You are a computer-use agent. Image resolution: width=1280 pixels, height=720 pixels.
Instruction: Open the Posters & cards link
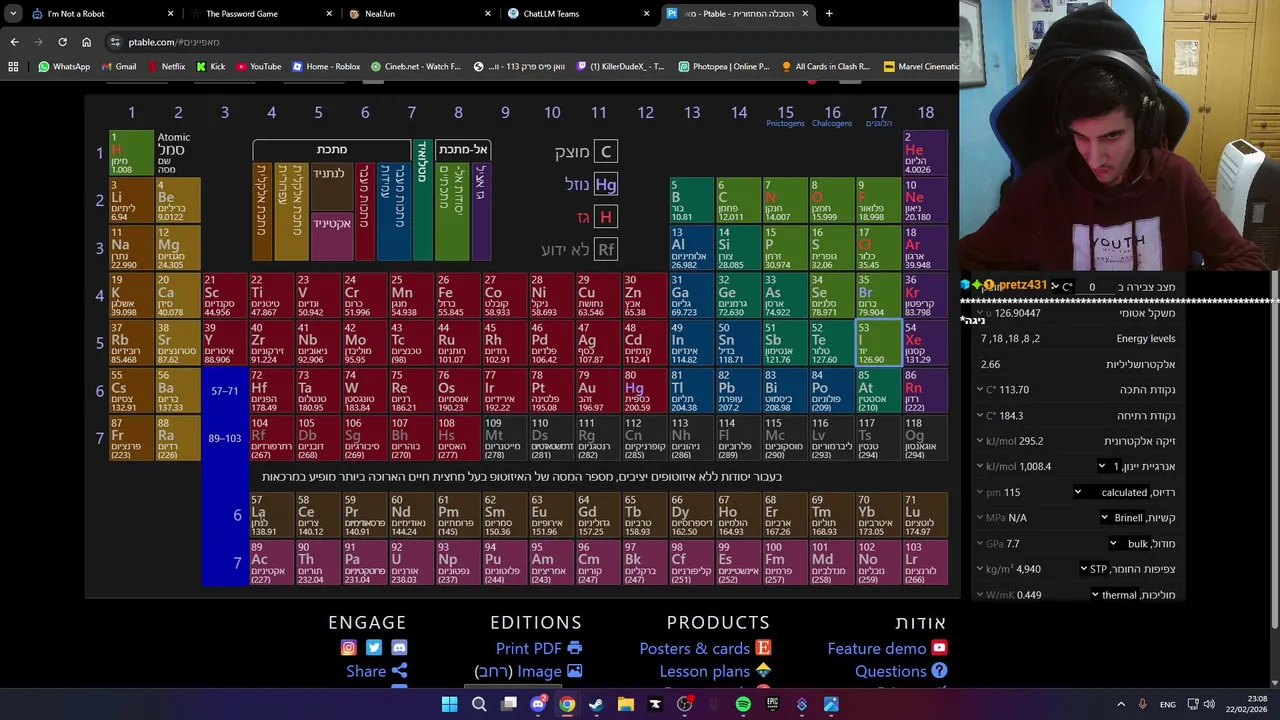[705, 648]
